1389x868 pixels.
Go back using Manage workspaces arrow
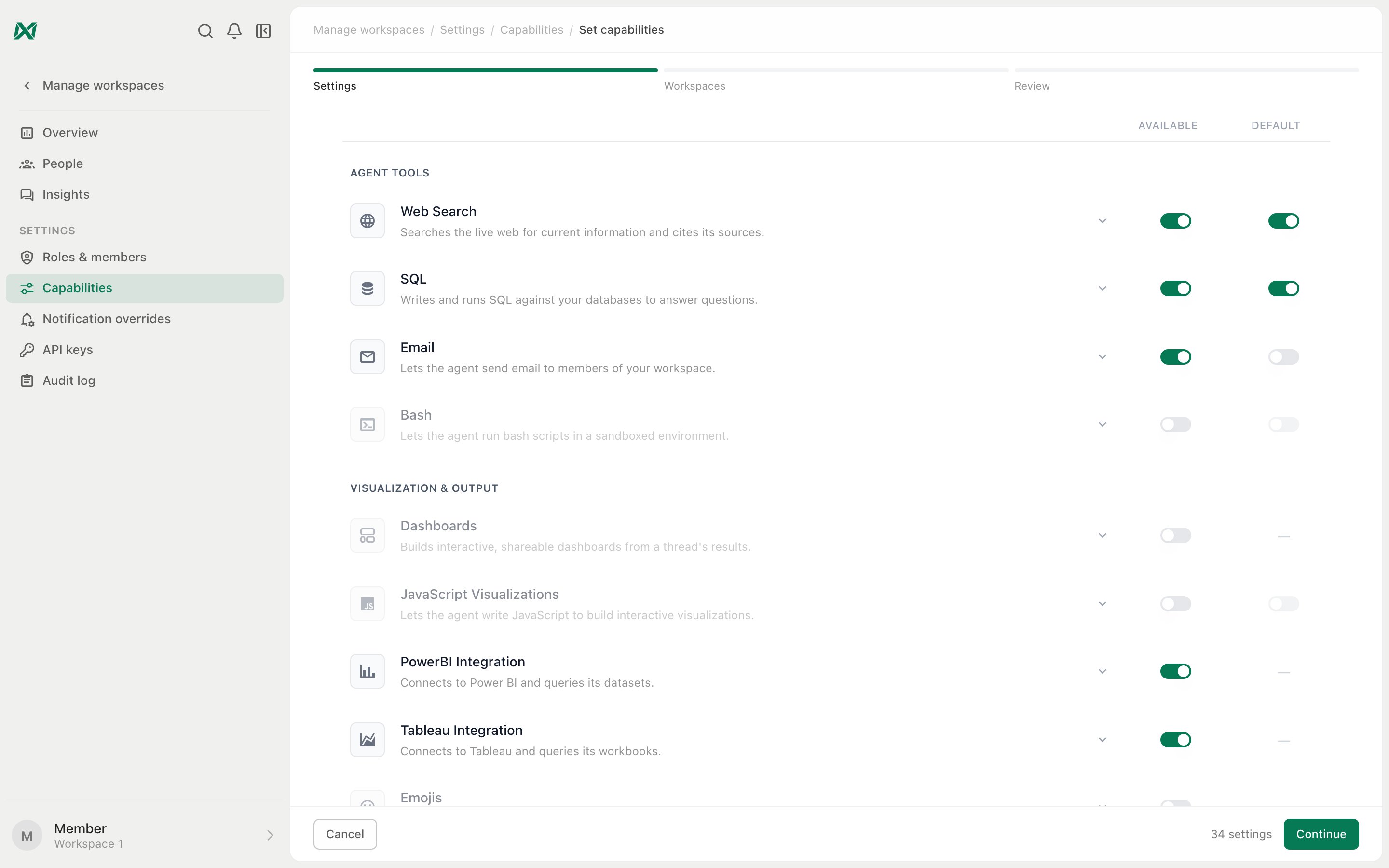tap(27, 85)
